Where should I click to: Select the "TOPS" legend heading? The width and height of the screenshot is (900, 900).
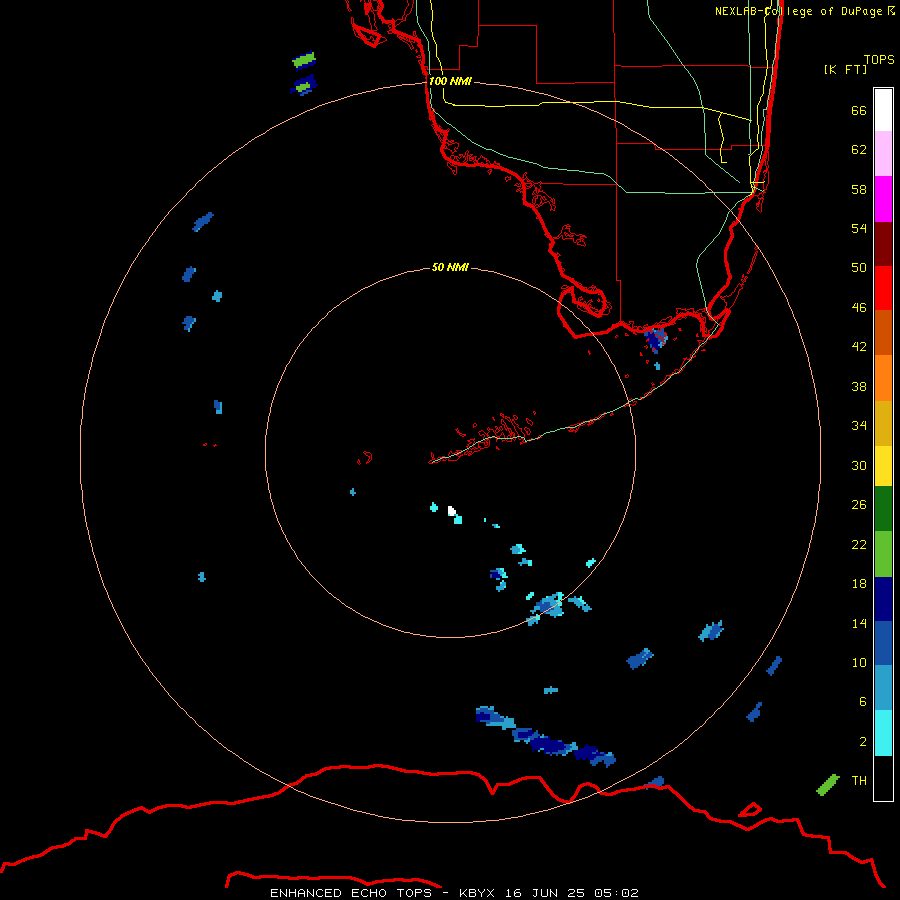(x=879, y=59)
